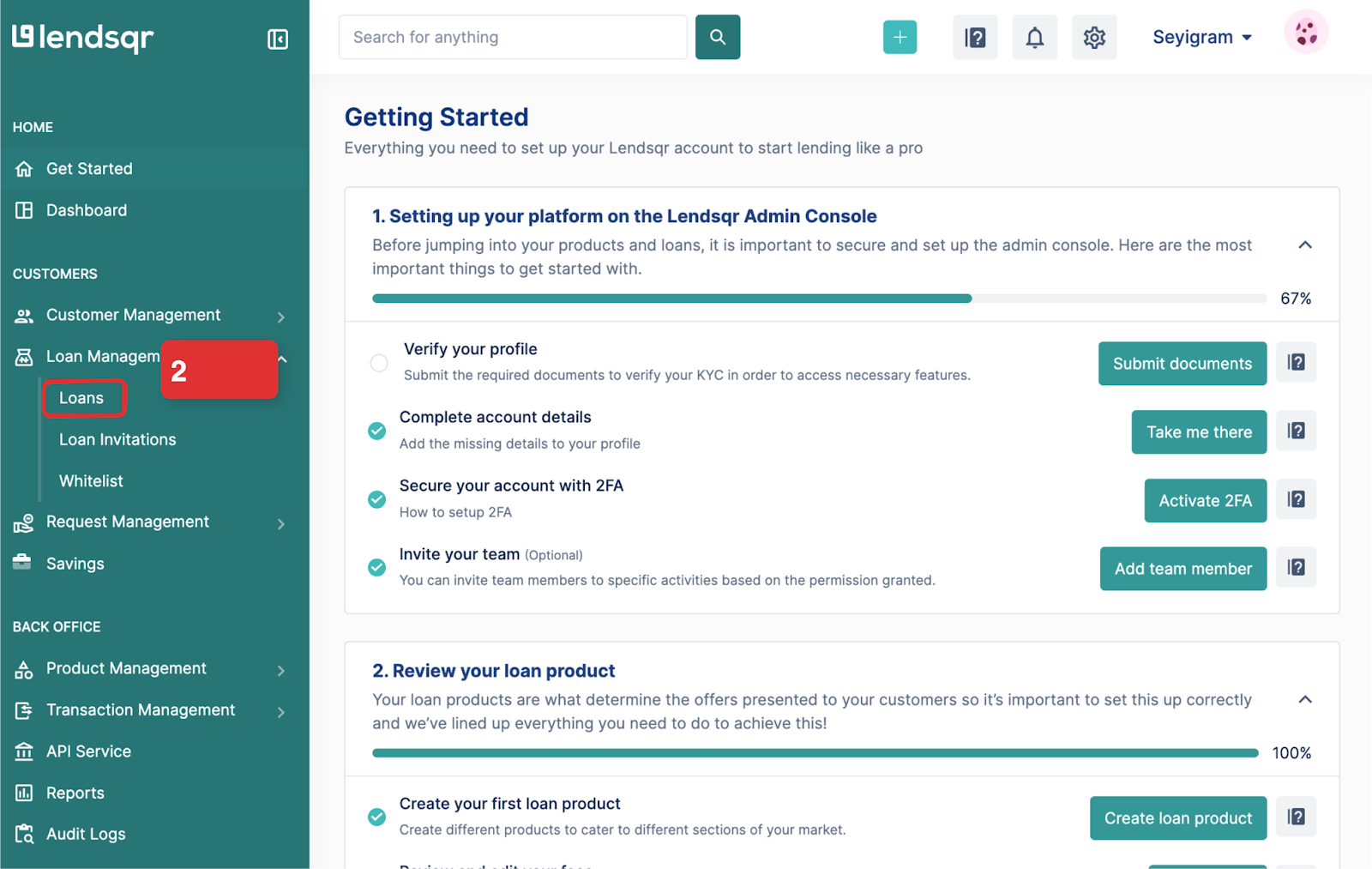Viewport: 1372px width, 869px height.
Task: Collapse section 2 Review loan product
Action: (1305, 700)
